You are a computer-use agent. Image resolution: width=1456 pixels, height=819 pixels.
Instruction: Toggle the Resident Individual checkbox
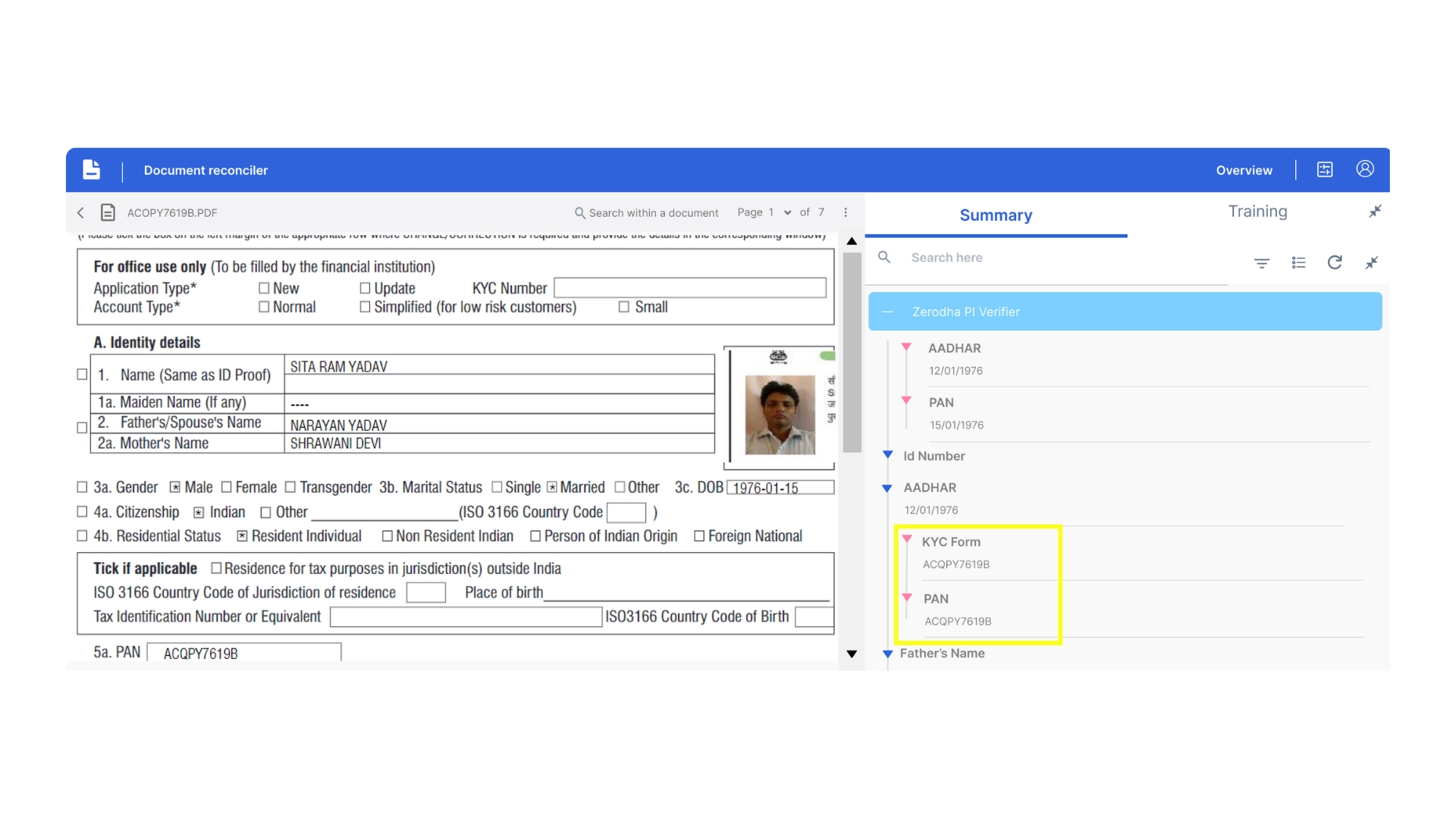pos(242,536)
